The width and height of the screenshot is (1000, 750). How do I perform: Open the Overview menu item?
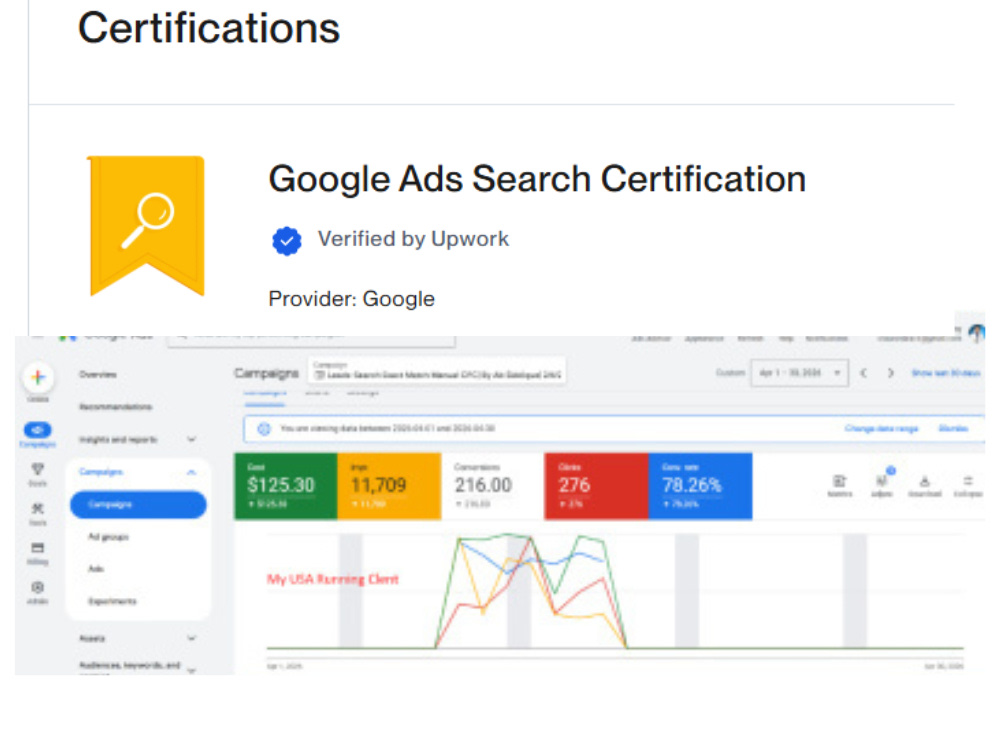(98, 374)
